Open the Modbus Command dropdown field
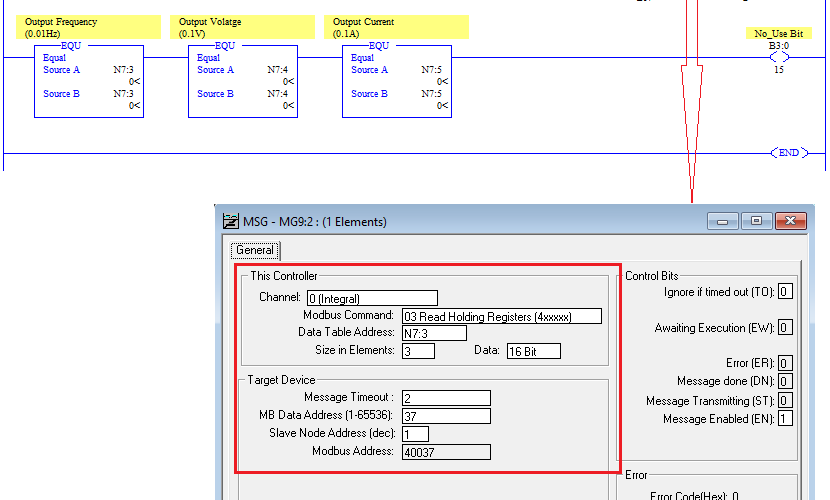The image size is (830, 500). click(x=502, y=316)
